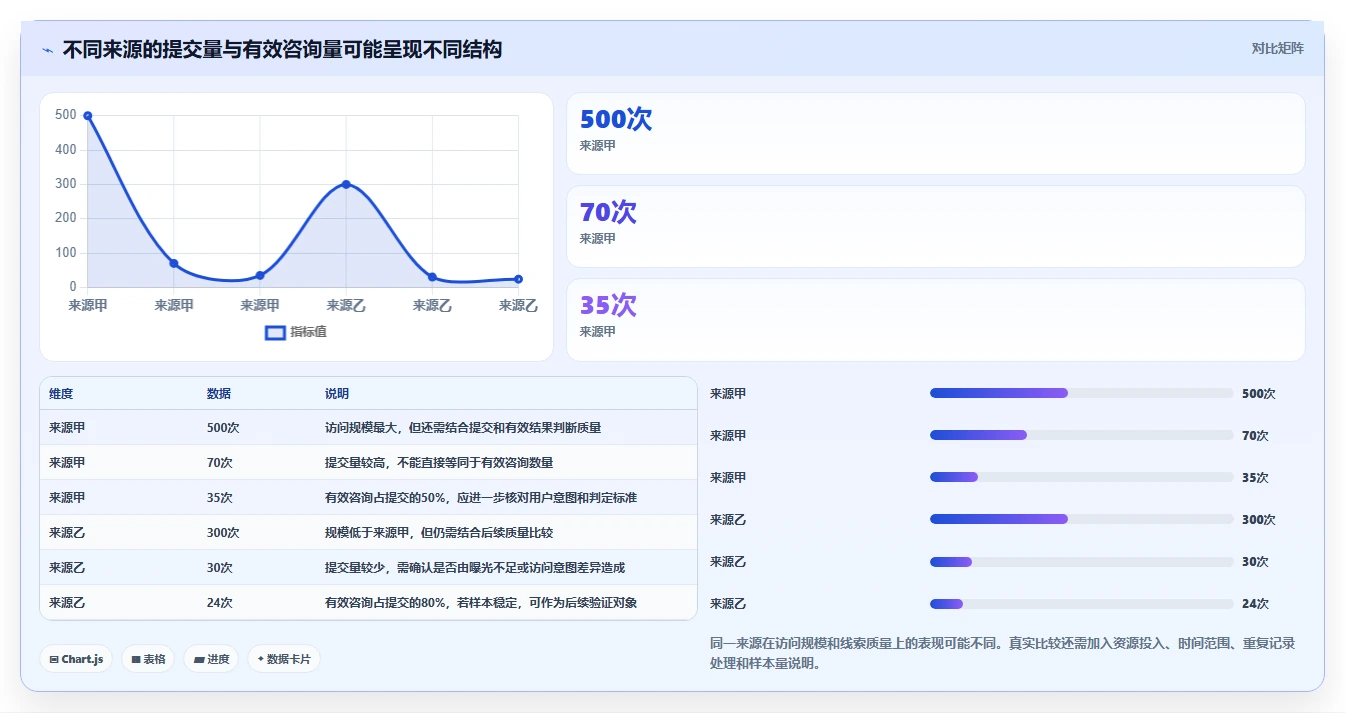Click the note 规模低于来源甲，但仍需结合后续质量比较
Screen dimensions: 1345x713
439,533
